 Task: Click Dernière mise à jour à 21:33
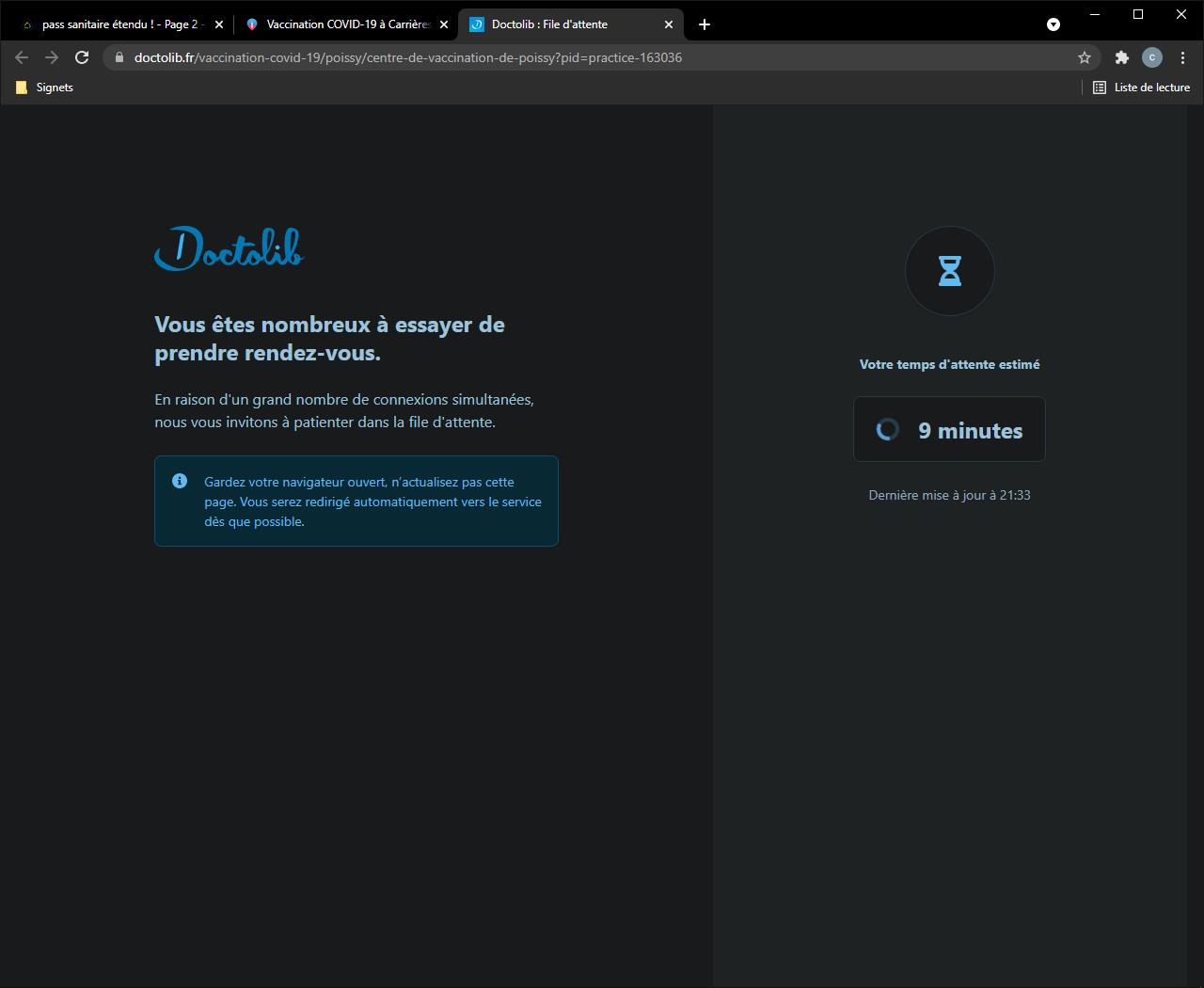[x=950, y=495]
